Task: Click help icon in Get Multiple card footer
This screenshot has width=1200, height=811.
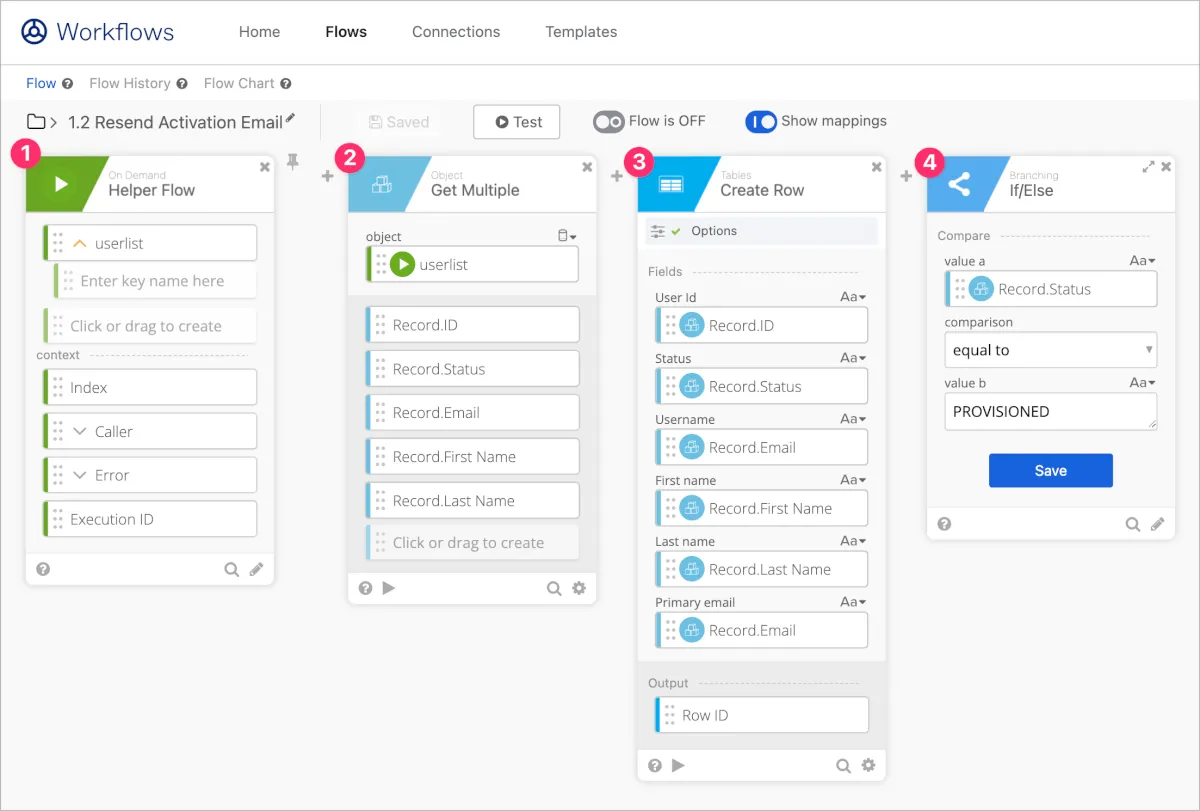Action: tap(365, 588)
